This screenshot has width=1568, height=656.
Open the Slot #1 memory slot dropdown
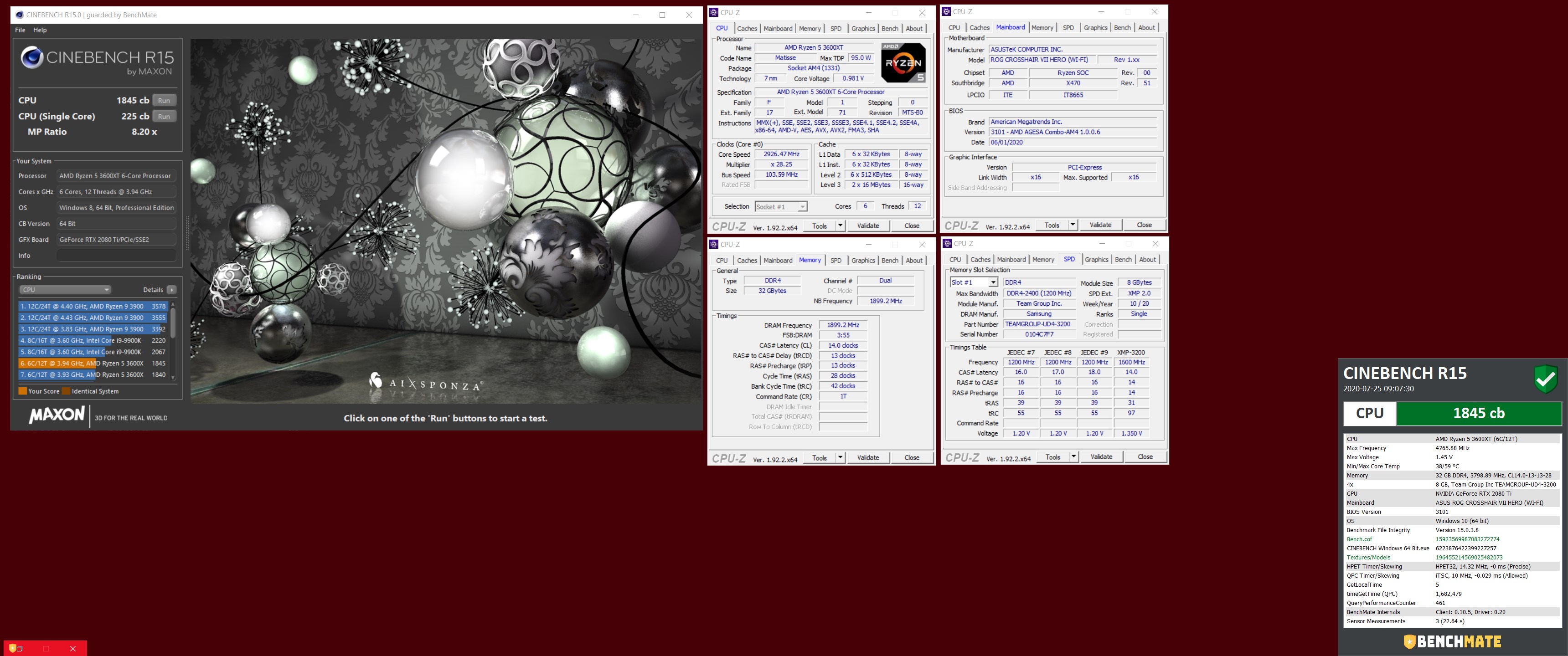[974, 282]
